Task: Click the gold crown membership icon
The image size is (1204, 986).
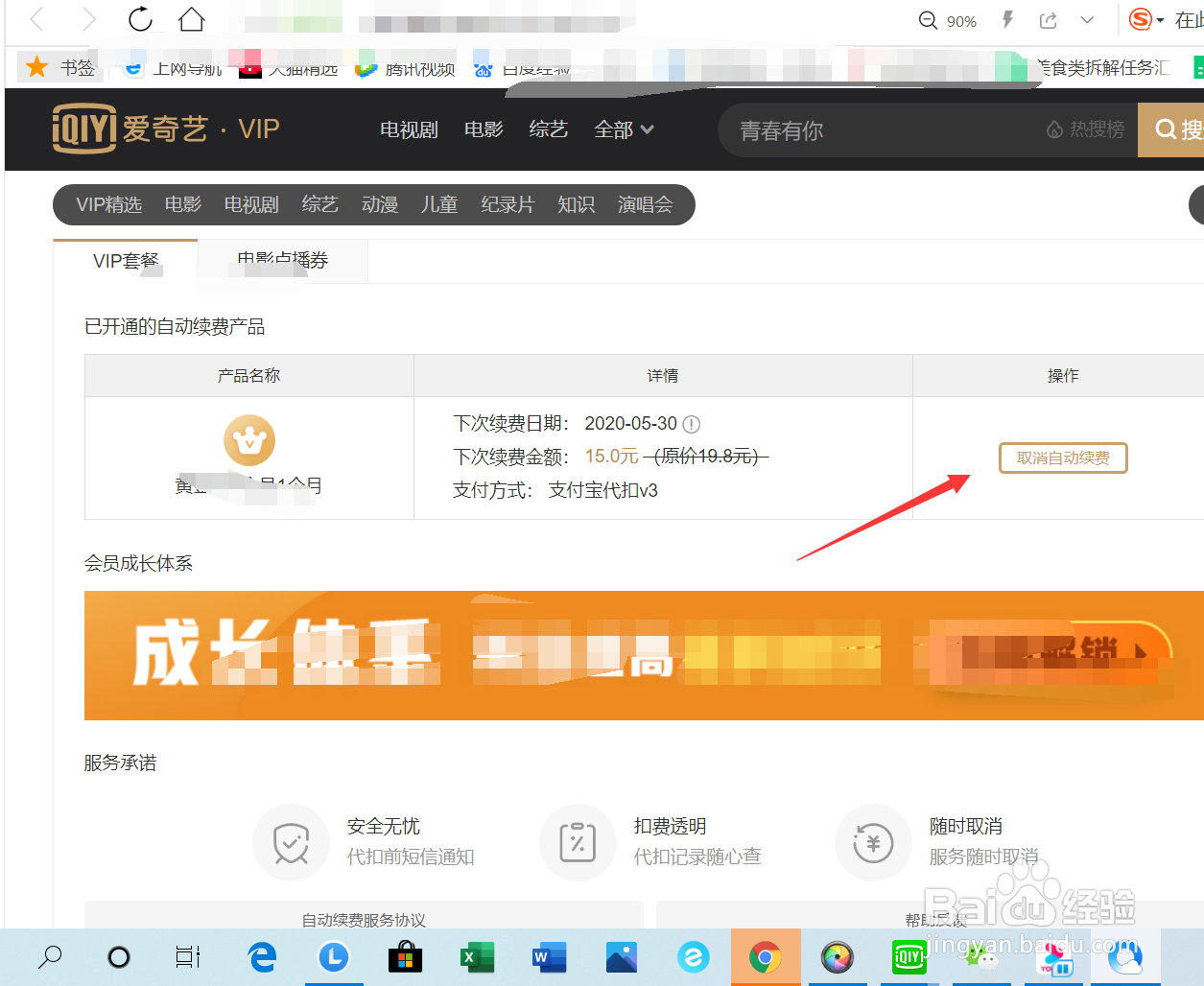Action: coord(249,440)
